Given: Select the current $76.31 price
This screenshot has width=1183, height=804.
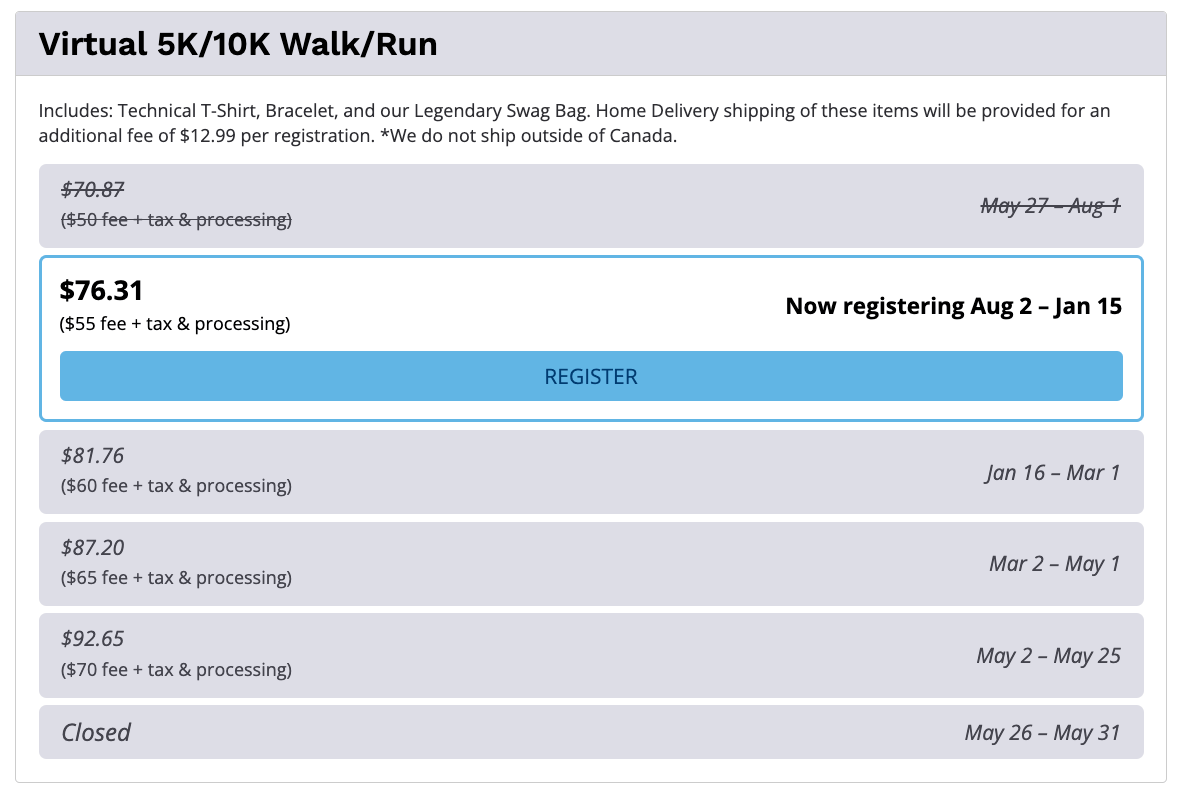Looking at the screenshot, I should (101, 290).
